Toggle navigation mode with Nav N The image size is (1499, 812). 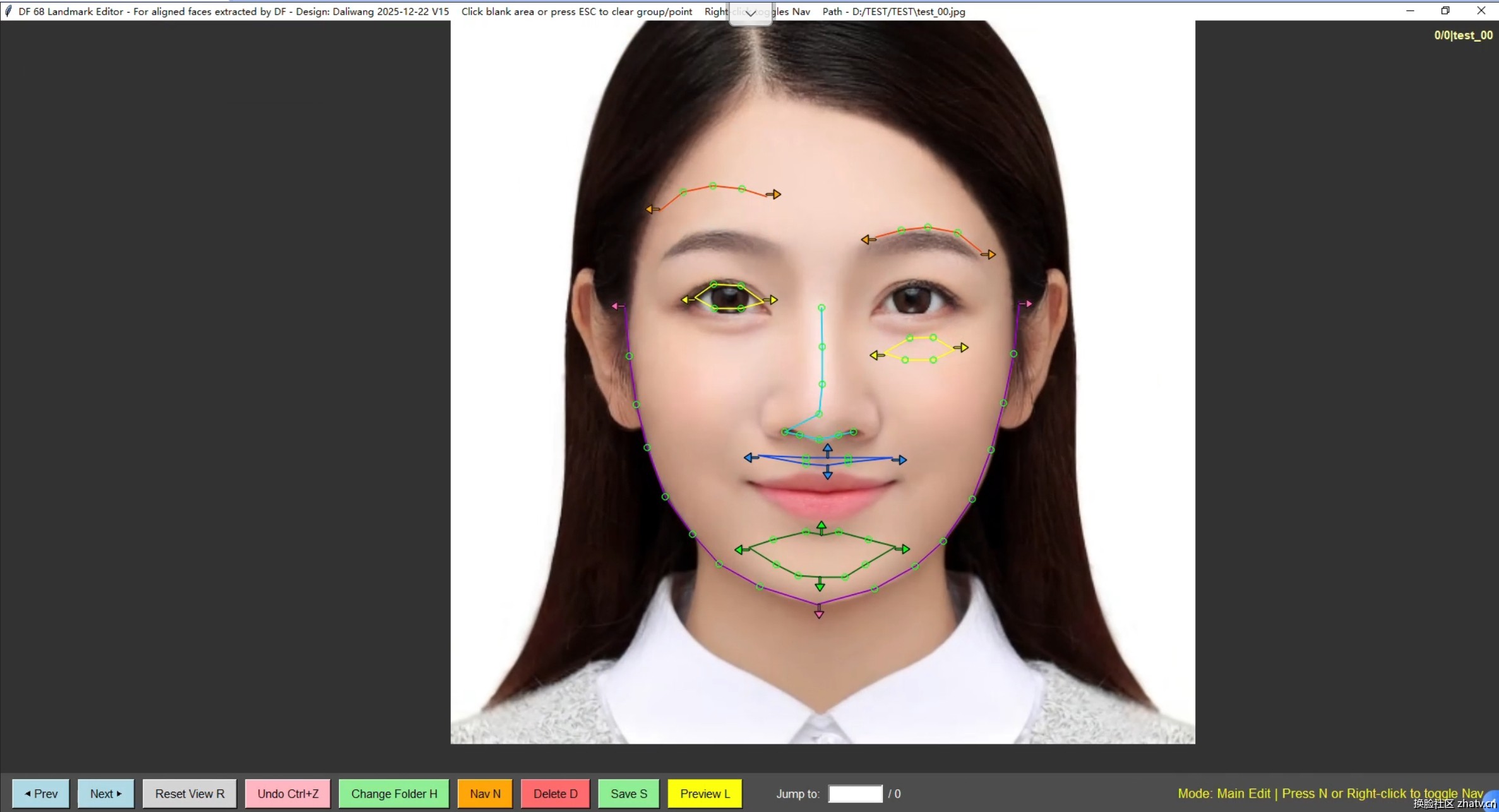click(484, 794)
